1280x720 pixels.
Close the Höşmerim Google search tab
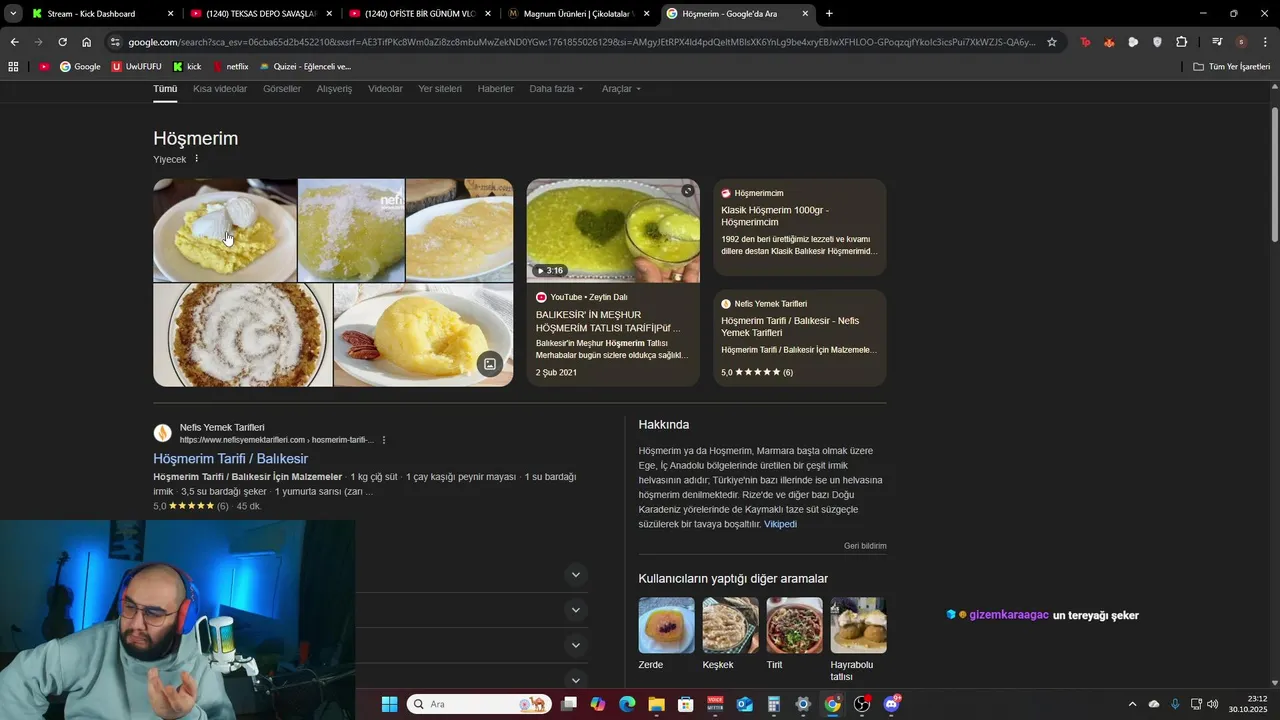805,14
